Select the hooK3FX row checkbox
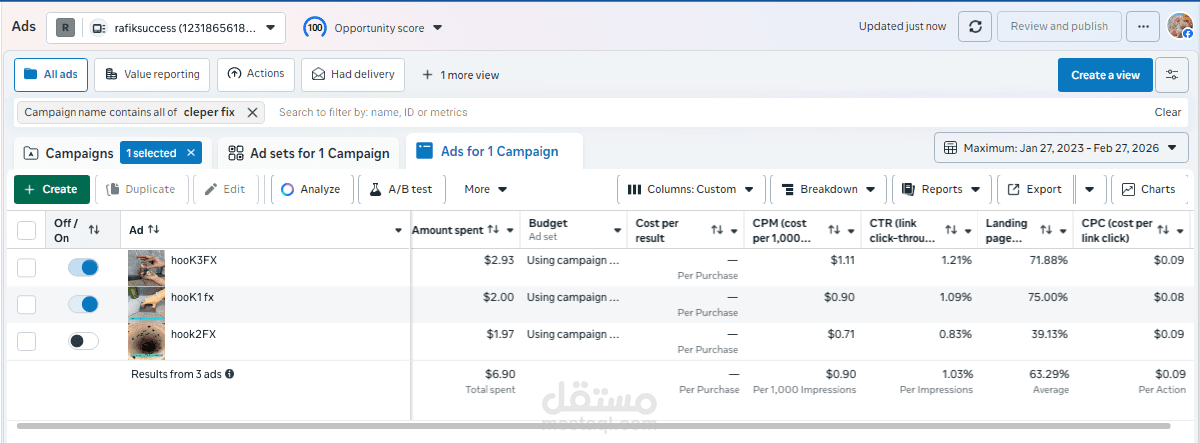Viewport: 1200px width, 443px height. coord(27,267)
